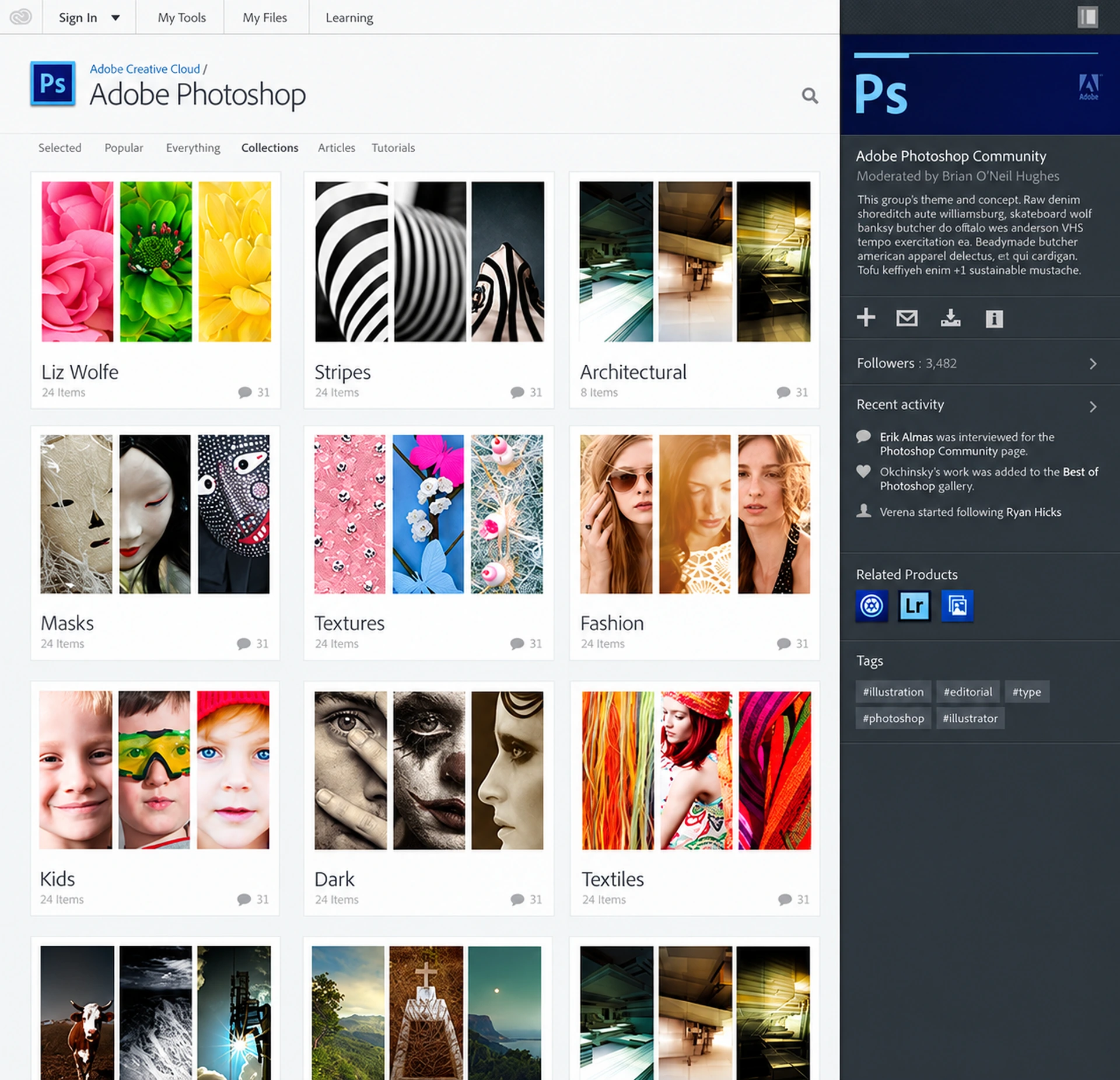Open the Sign In dropdown arrow
Viewport: 1120px width, 1080px height.
[116, 18]
